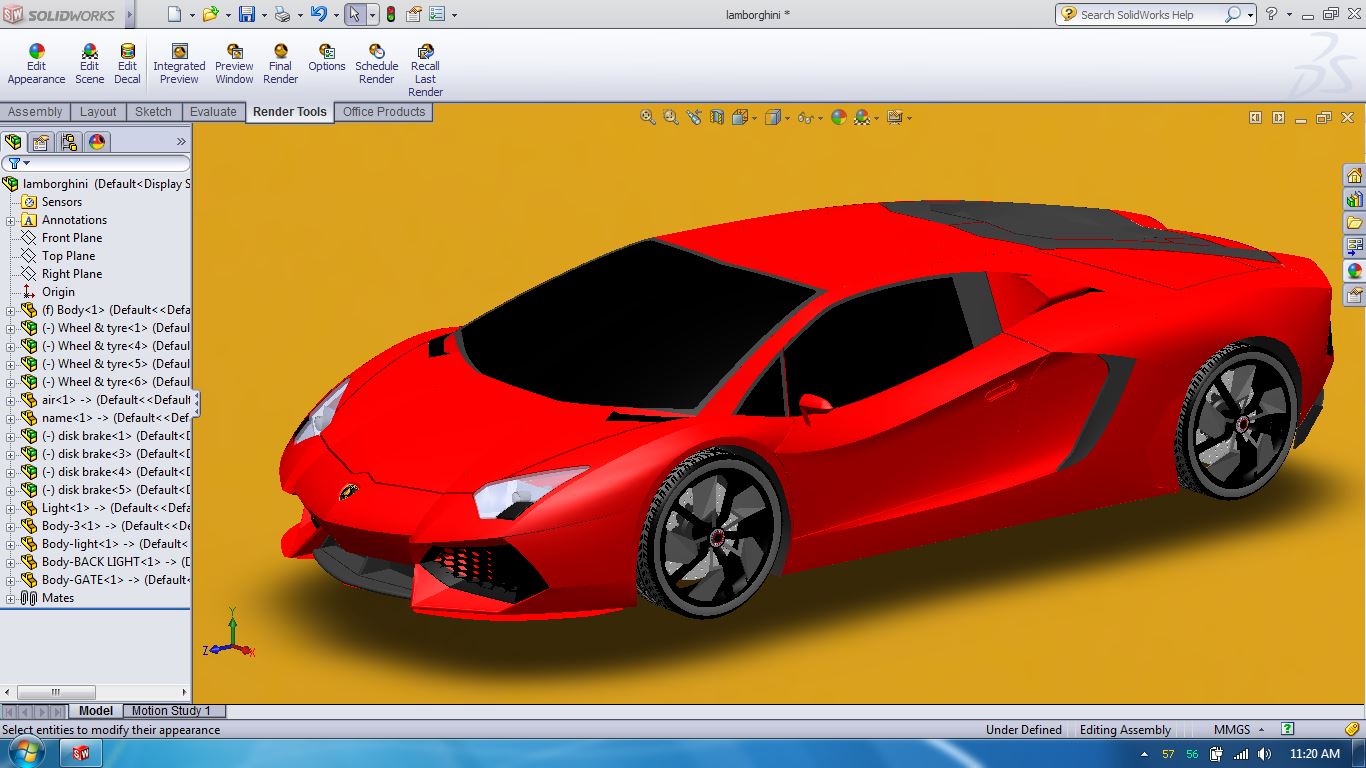Expand the Light<1> tree node

pyautogui.click(x=11, y=508)
